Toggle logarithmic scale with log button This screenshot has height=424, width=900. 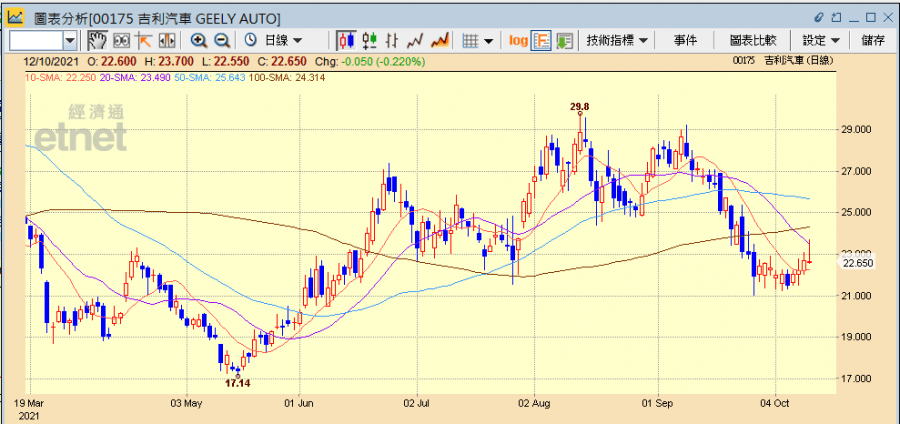click(x=518, y=40)
